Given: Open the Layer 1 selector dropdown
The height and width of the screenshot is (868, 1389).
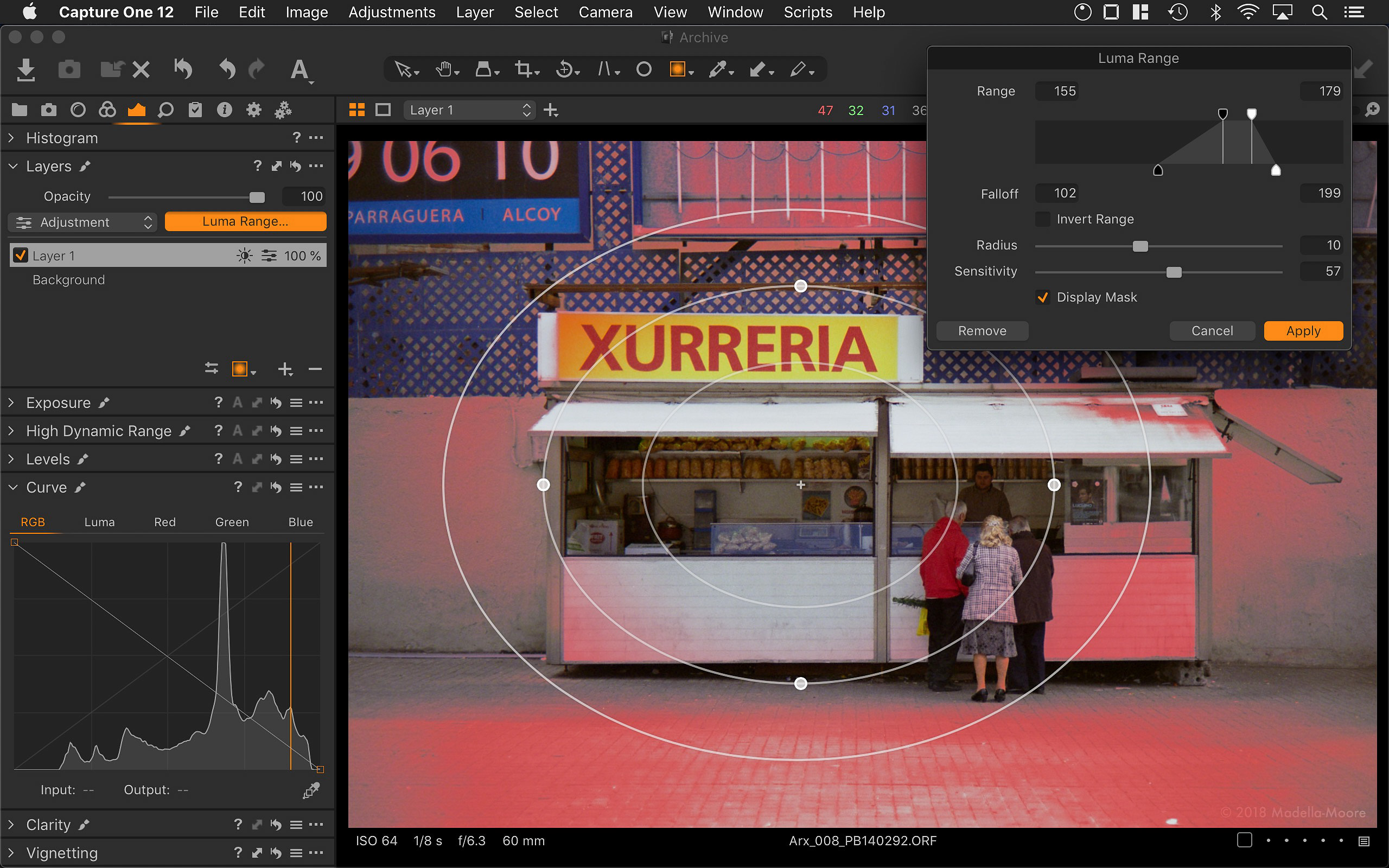Looking at the screenshot, I should click(469, 110).
